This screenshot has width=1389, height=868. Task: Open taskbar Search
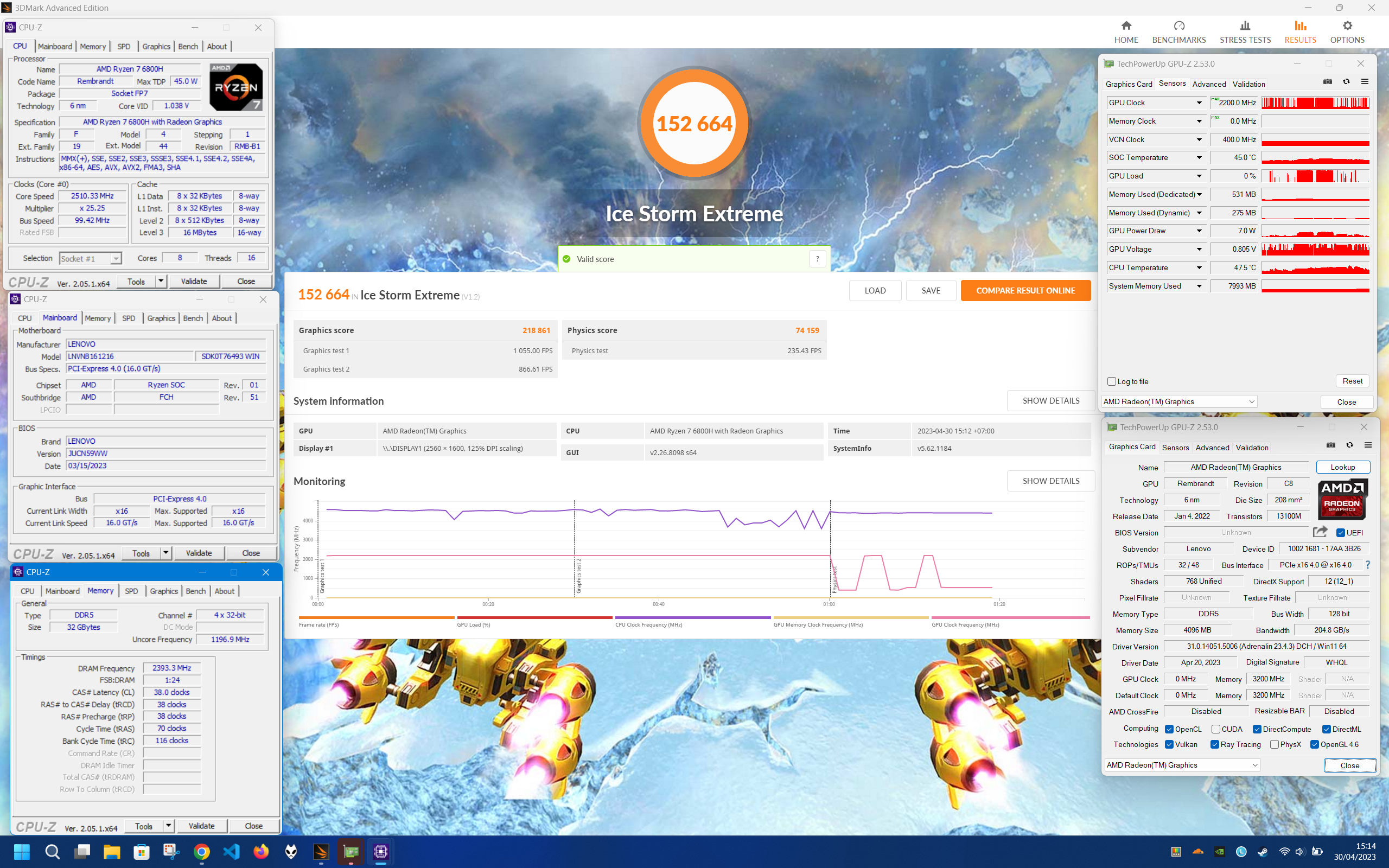coord(52,851)
